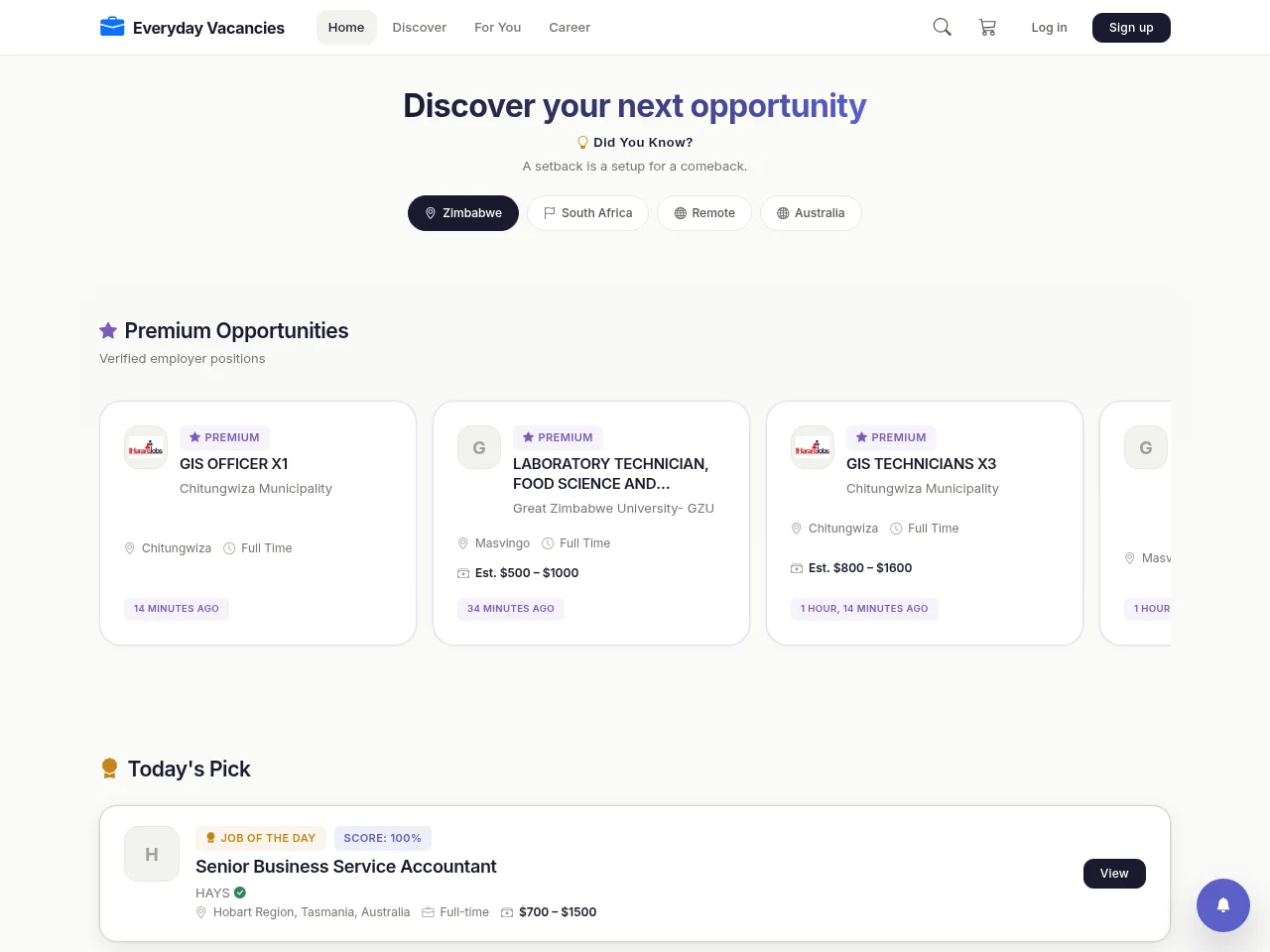Screen dimensions: 1270x952
Task: Click the G avatar on Laboratory Technician card
Action: tap(479, 447)
